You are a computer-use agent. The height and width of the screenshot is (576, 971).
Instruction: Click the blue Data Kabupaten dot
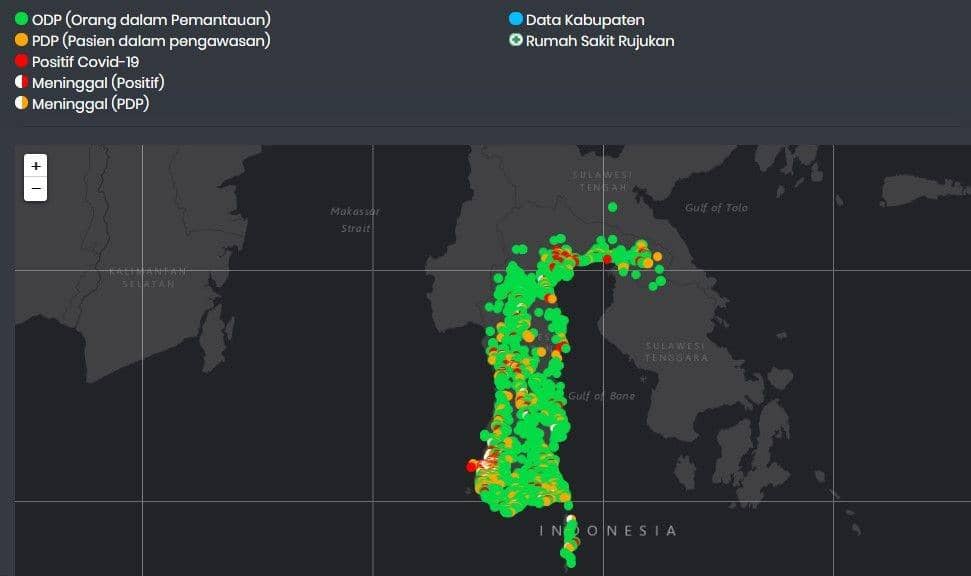[x=515, y=20]
